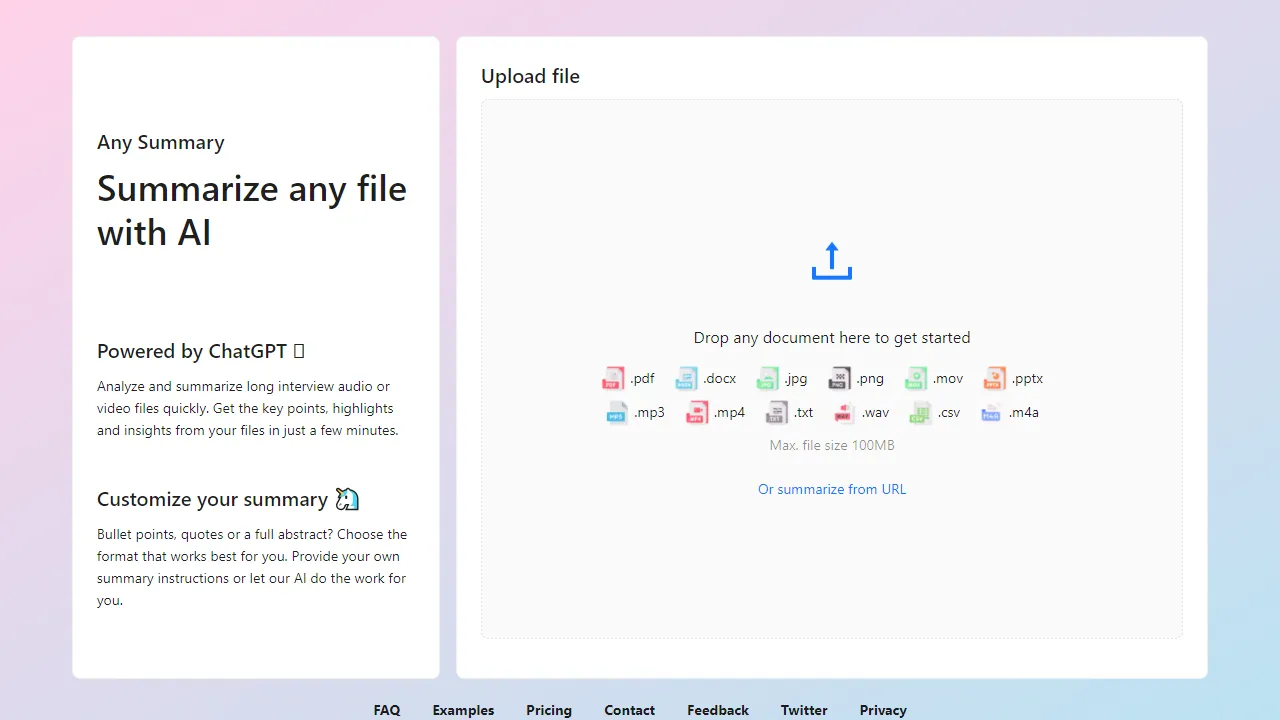Click the Upload file heading
Screen dimensions: 1280x720
530,76
